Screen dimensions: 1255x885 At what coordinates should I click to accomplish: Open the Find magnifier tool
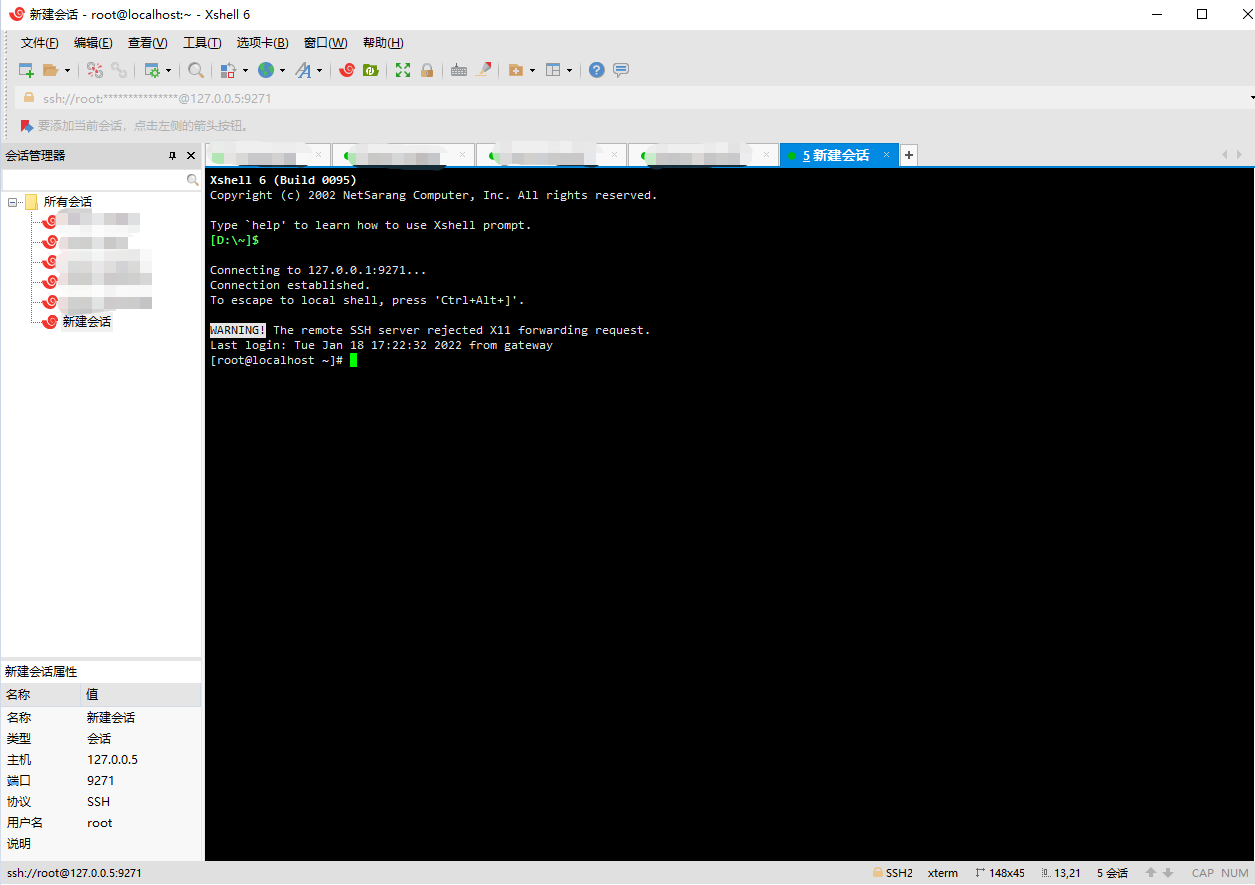196,70
